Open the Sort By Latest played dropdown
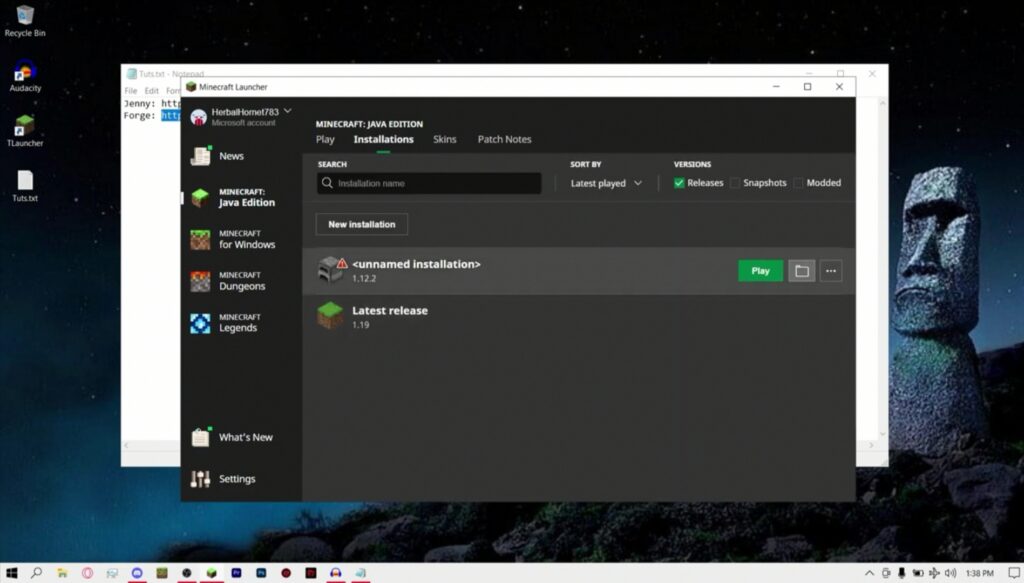The width and height of the screenshot is (1024, 583). [606, 183]
